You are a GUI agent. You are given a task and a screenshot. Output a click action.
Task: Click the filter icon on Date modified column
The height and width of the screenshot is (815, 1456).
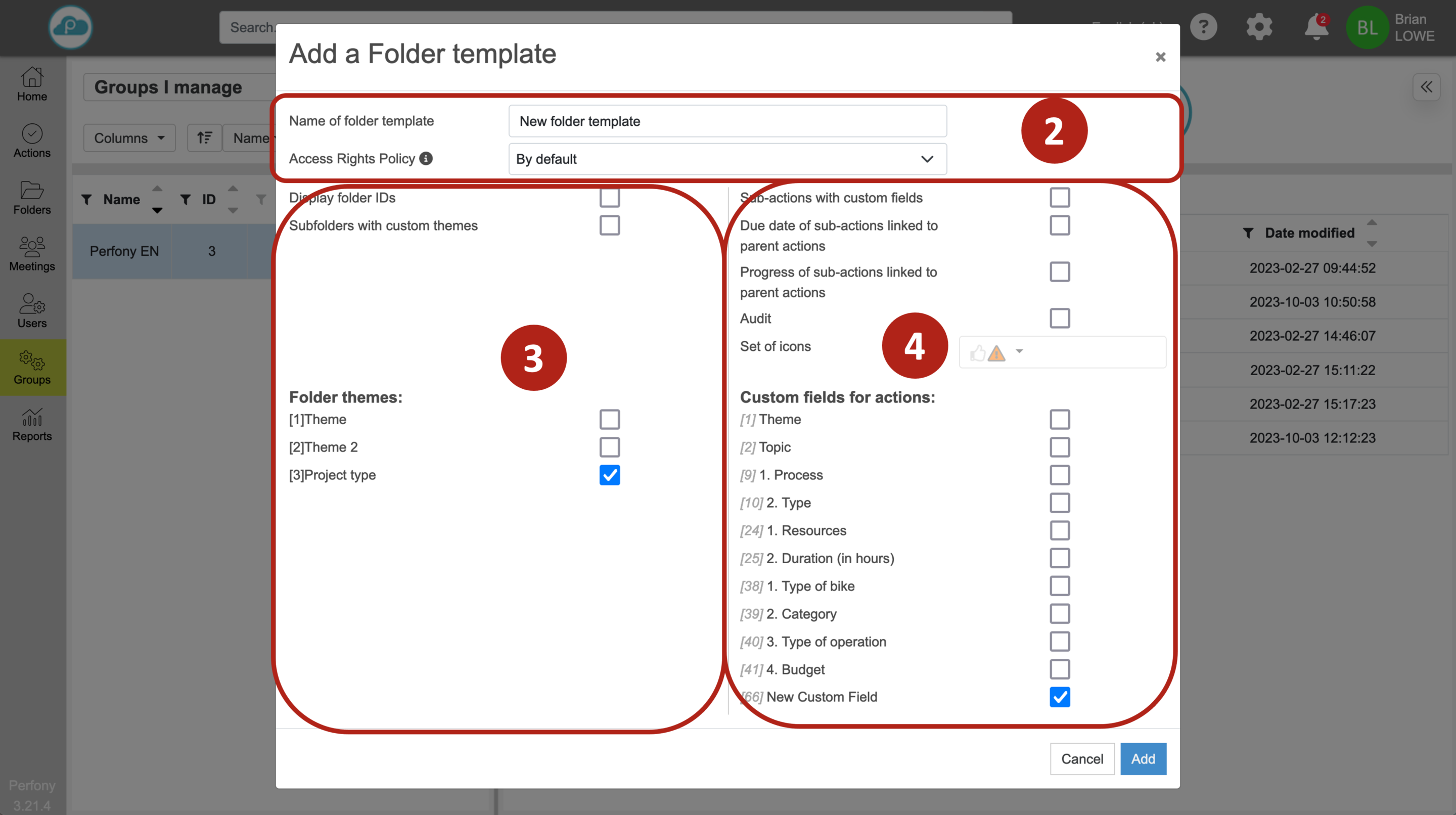point(1248,233)
